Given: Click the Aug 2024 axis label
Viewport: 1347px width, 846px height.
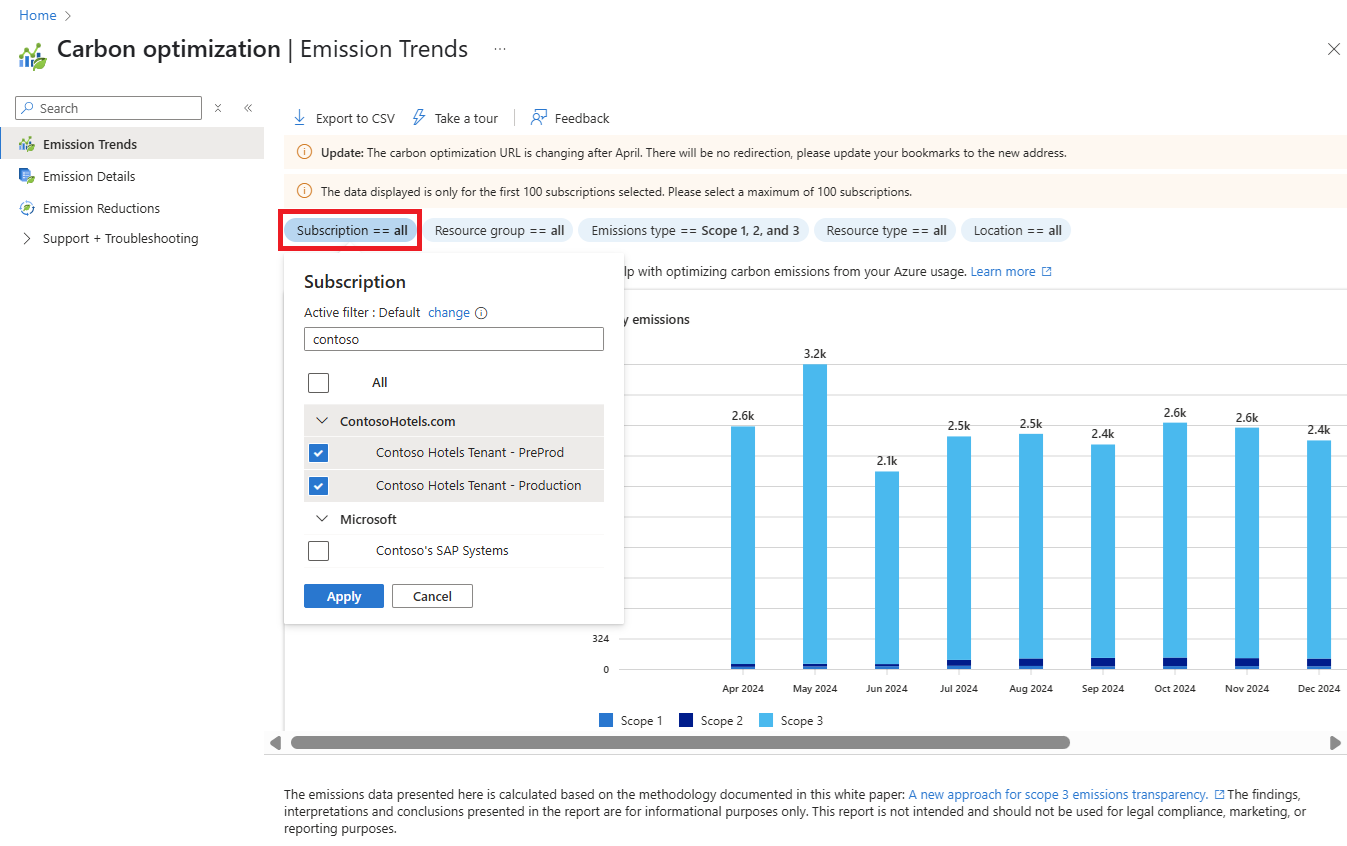Looking at the screenshot, I should point(1031,689).
